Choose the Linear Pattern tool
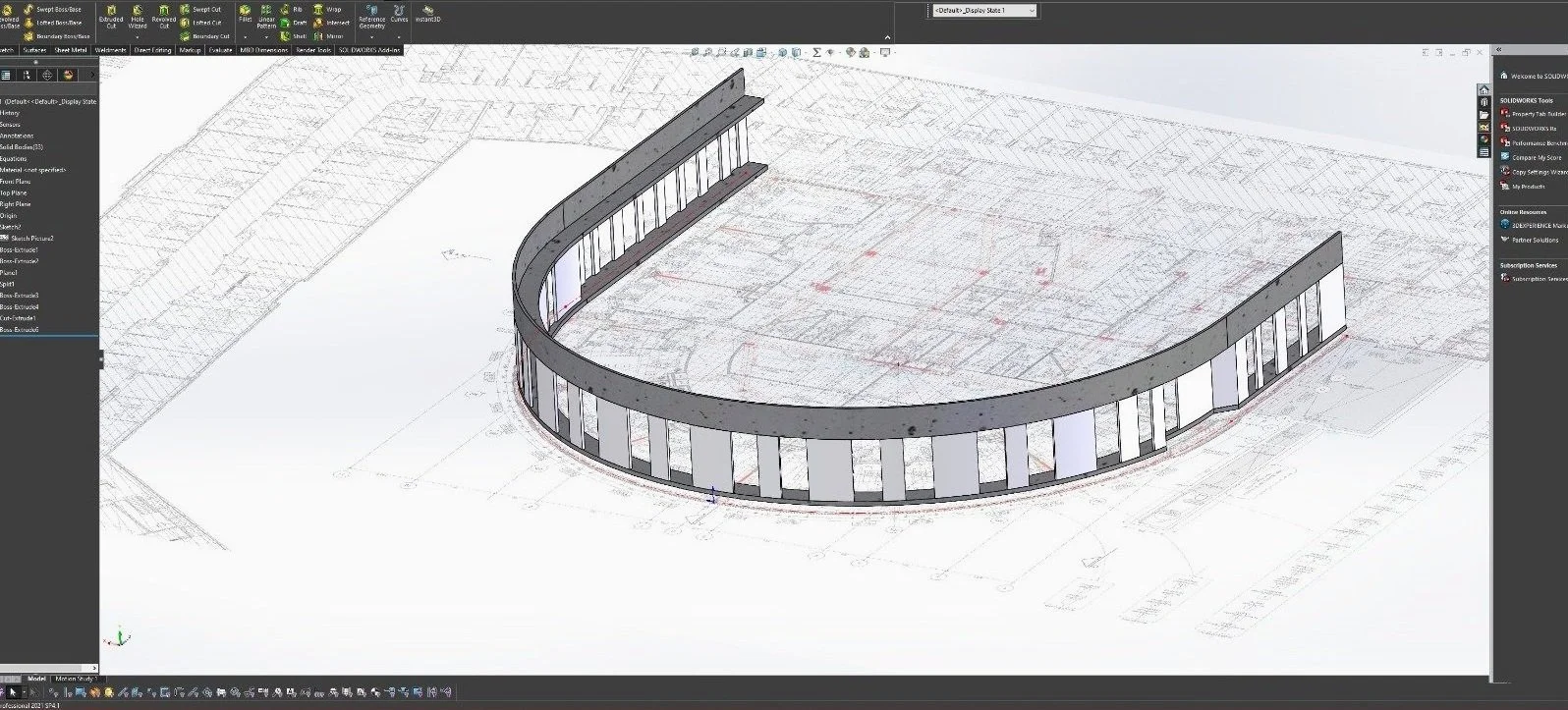1568x710 pixels. coord(266,15)
